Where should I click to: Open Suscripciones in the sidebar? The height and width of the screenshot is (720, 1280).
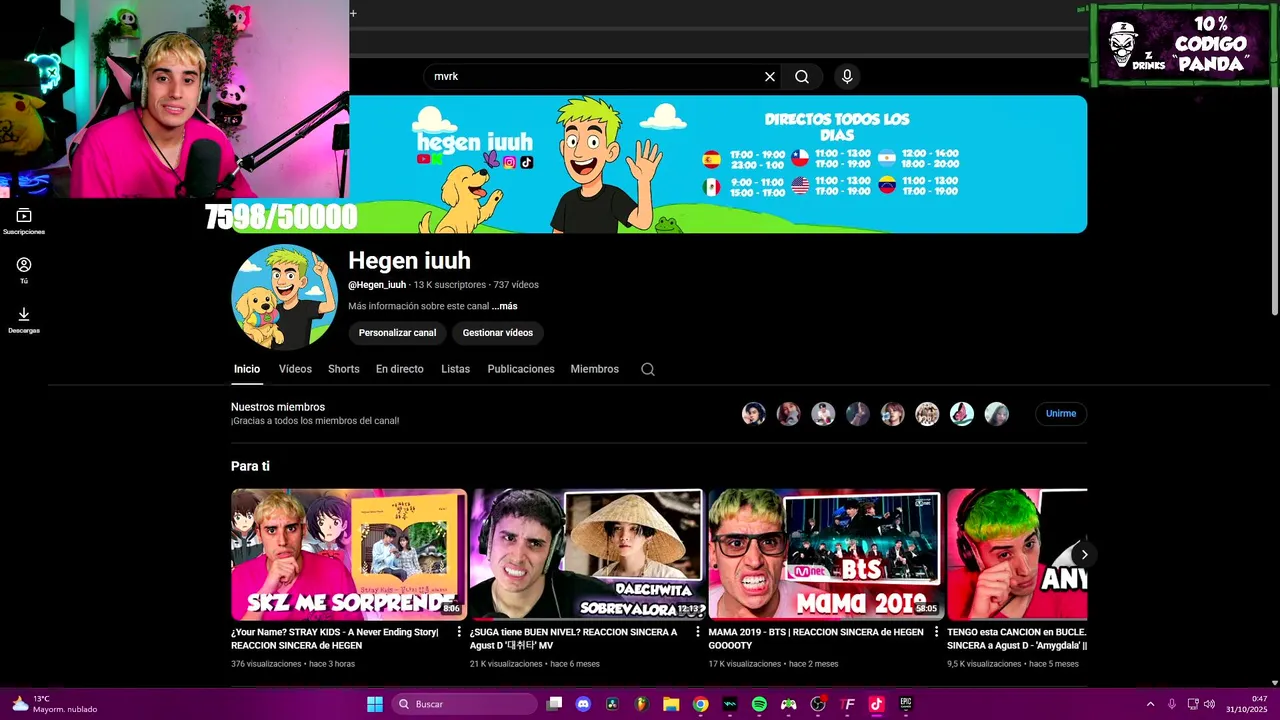click(x=24, y=221)
